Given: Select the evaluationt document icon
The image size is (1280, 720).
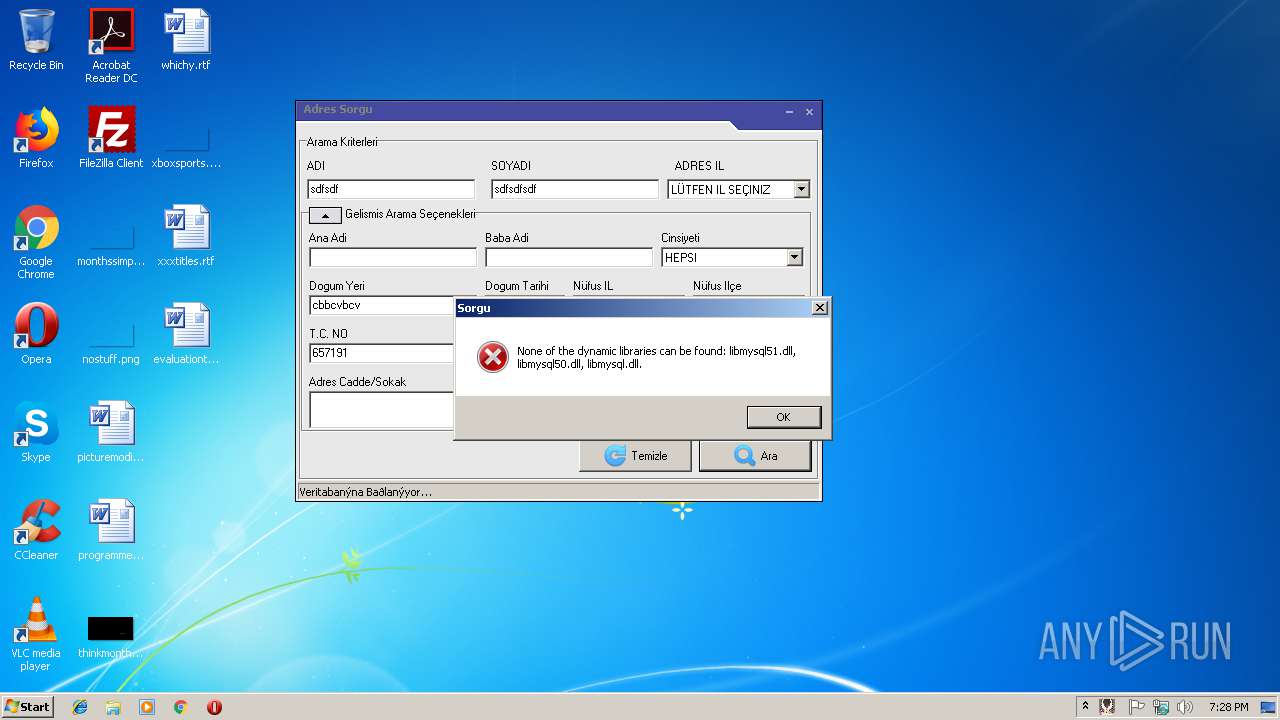Looking at the screenshot, I should point(186,334).
